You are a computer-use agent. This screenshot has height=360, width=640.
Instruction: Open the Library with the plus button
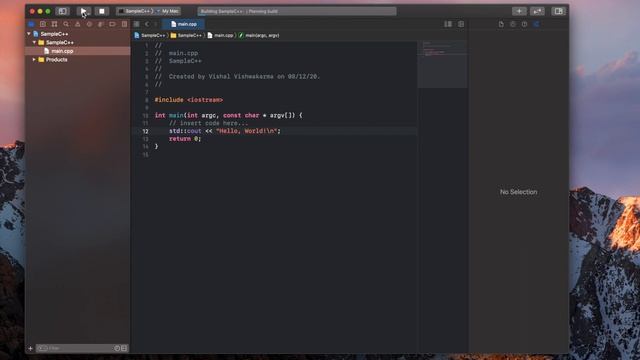click(x=519, y=11)
